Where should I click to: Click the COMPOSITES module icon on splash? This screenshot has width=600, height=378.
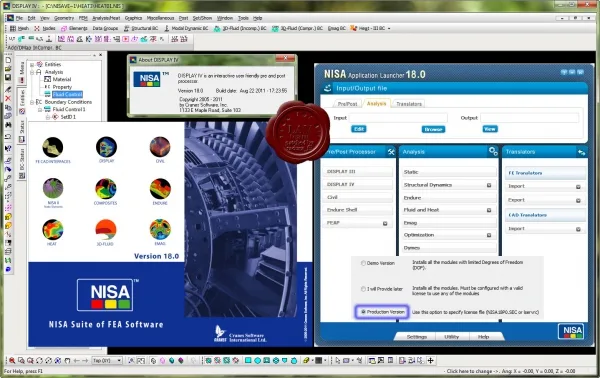click(x=106, y=189)
